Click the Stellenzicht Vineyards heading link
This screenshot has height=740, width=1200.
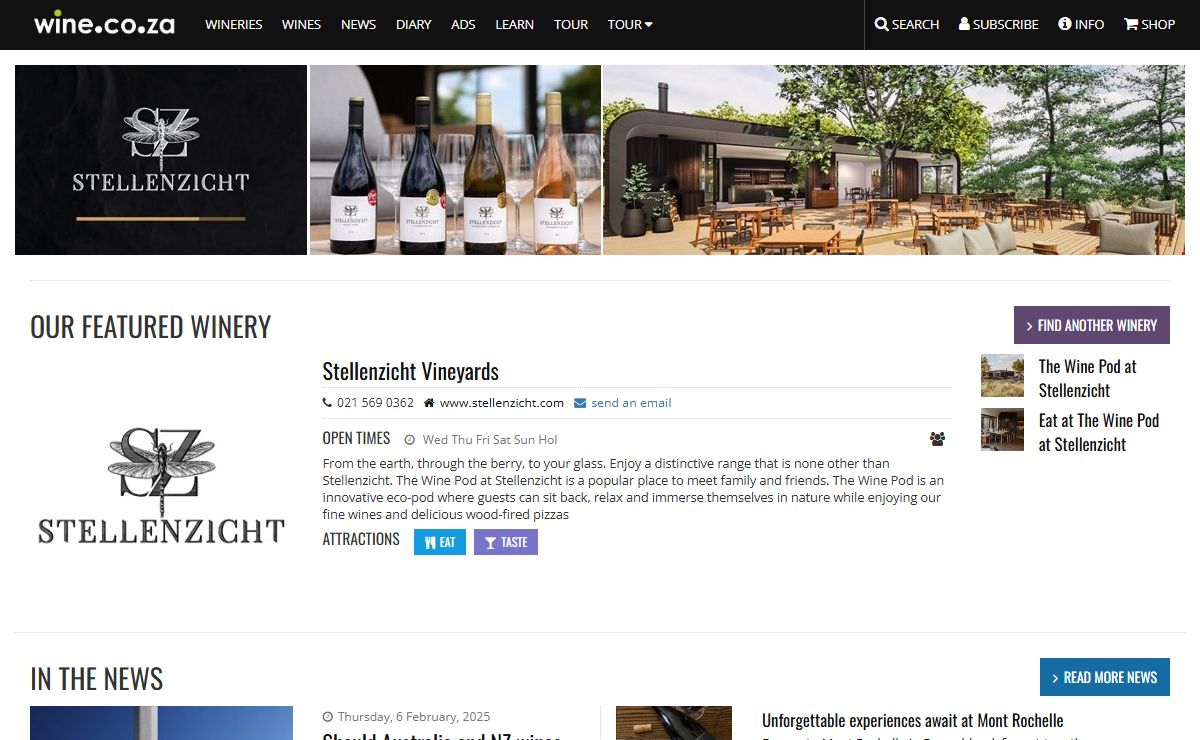[x=410, y=371]
